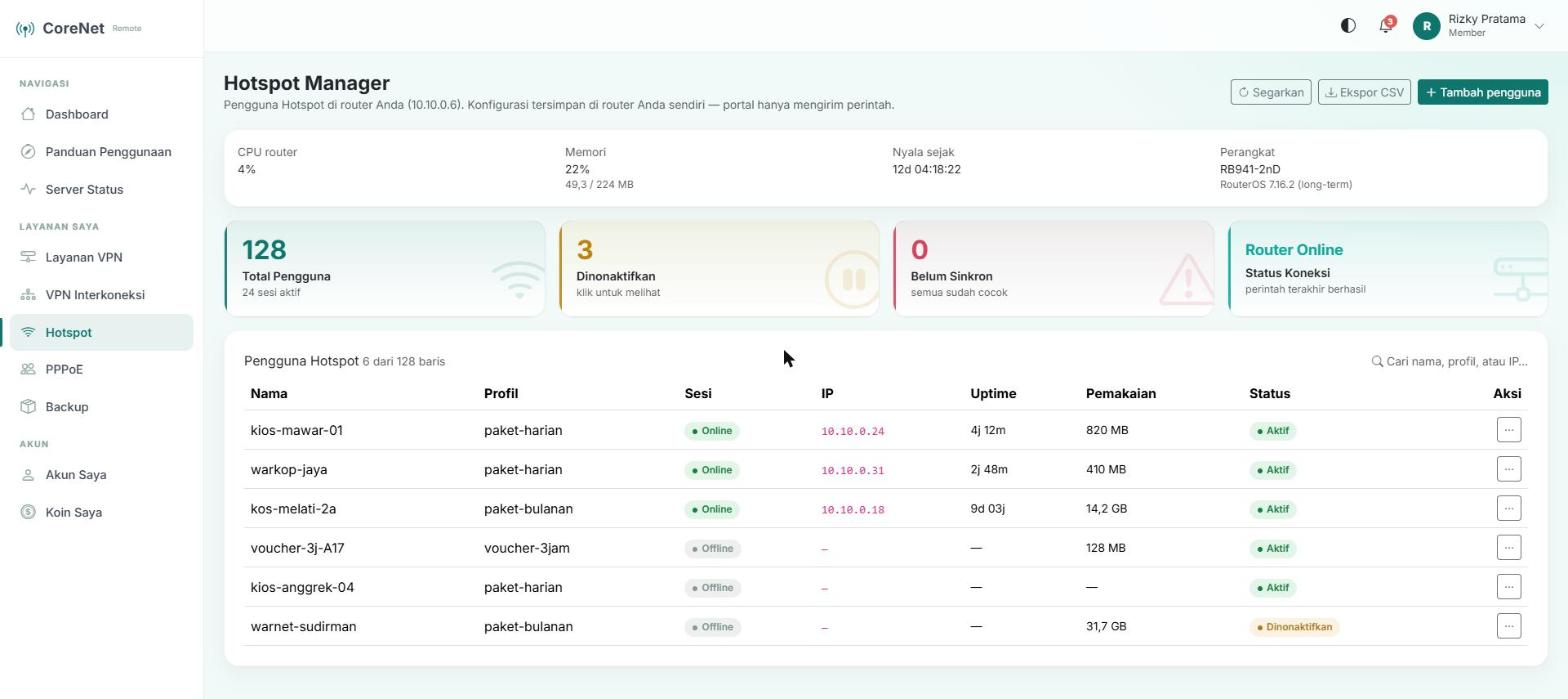Click Tambah pengguna button

[x=1483, y=92]
